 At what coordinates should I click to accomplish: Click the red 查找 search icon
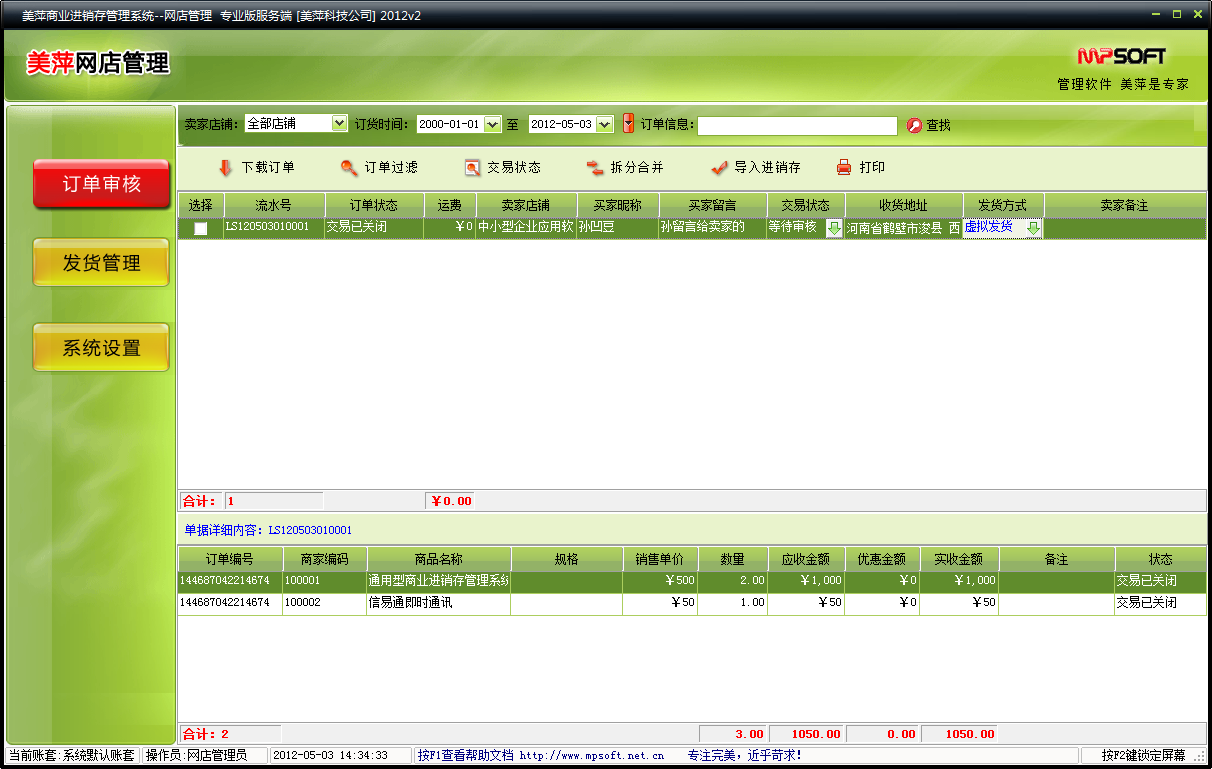click(x=914, y=126)
